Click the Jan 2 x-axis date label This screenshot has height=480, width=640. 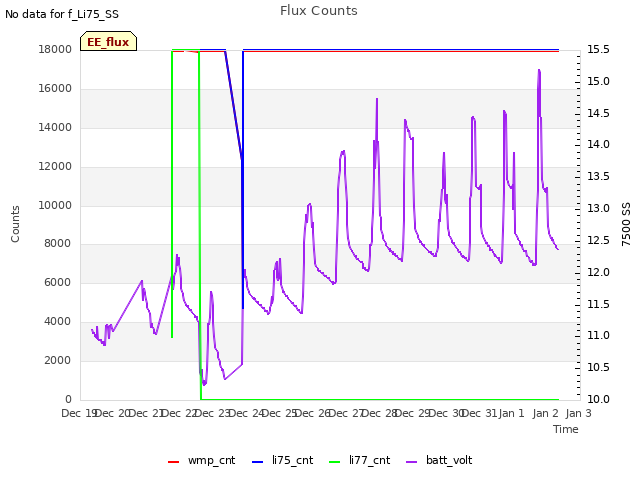coord(545,413)
